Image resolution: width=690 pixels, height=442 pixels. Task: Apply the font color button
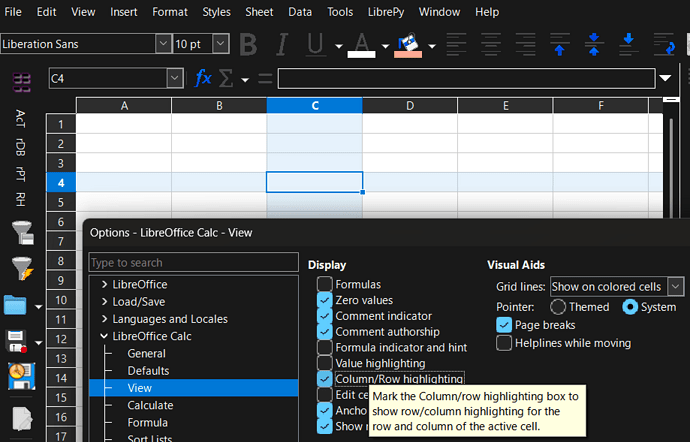(x=361, y=45)
